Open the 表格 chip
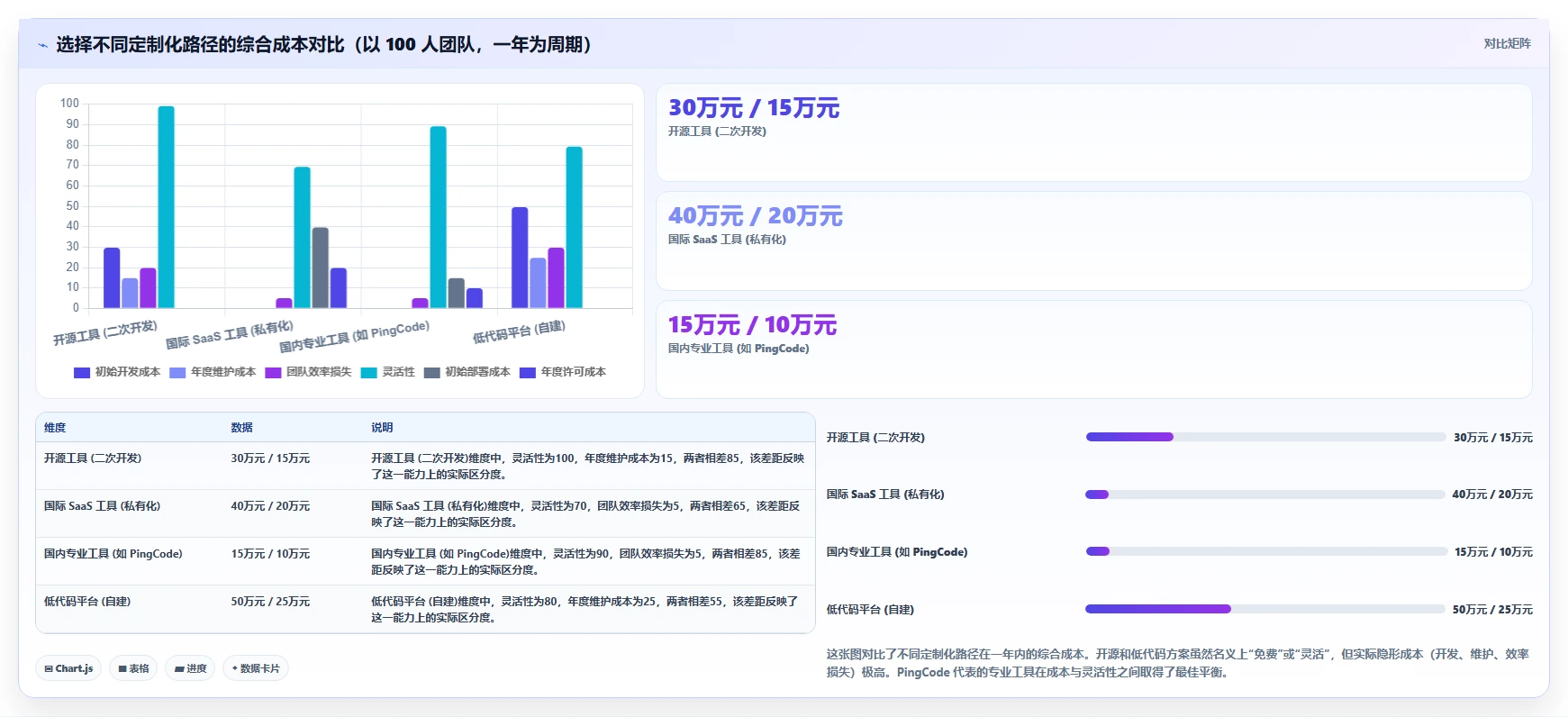 (133, 668)
